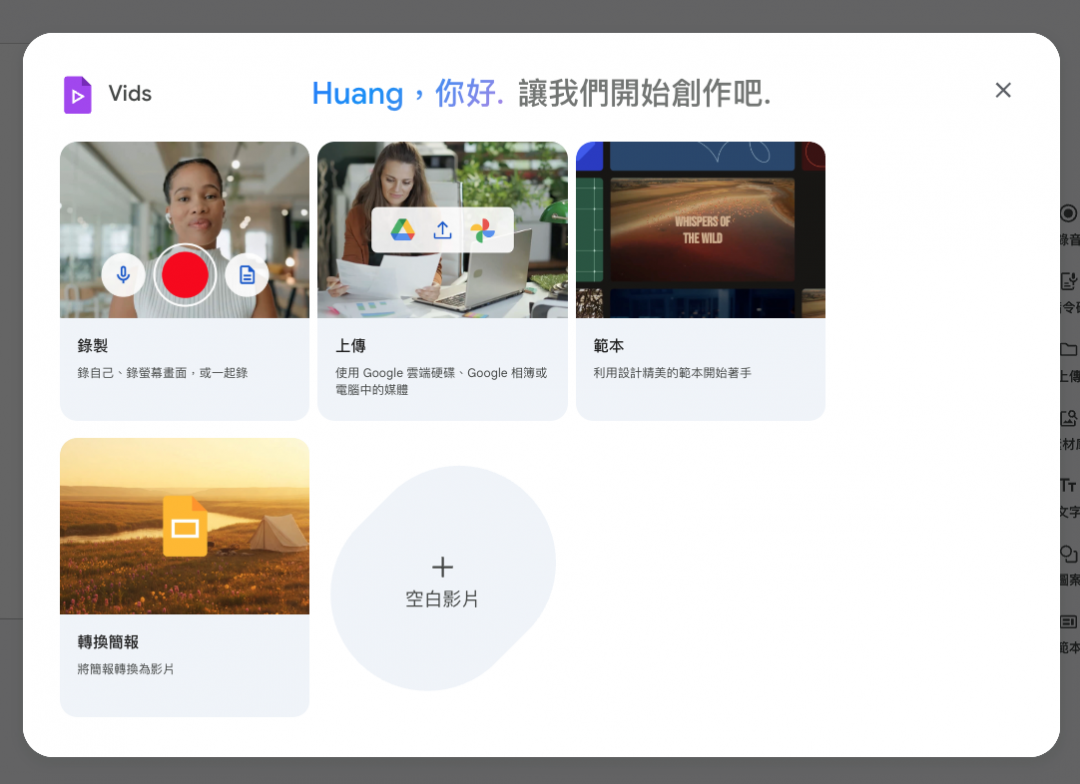This screenshot has width=1080, height=784.
Task: Click the script document icon on record card
Action: pyautogui.click(x=247, y=275)
